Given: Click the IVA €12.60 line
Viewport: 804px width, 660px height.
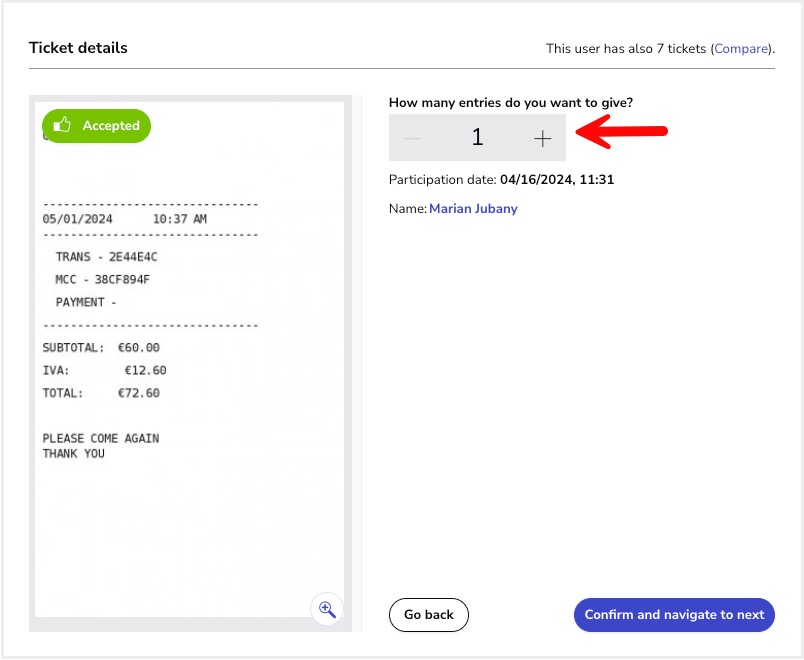Looking at the screenshot, I should [x=105, y=370].
